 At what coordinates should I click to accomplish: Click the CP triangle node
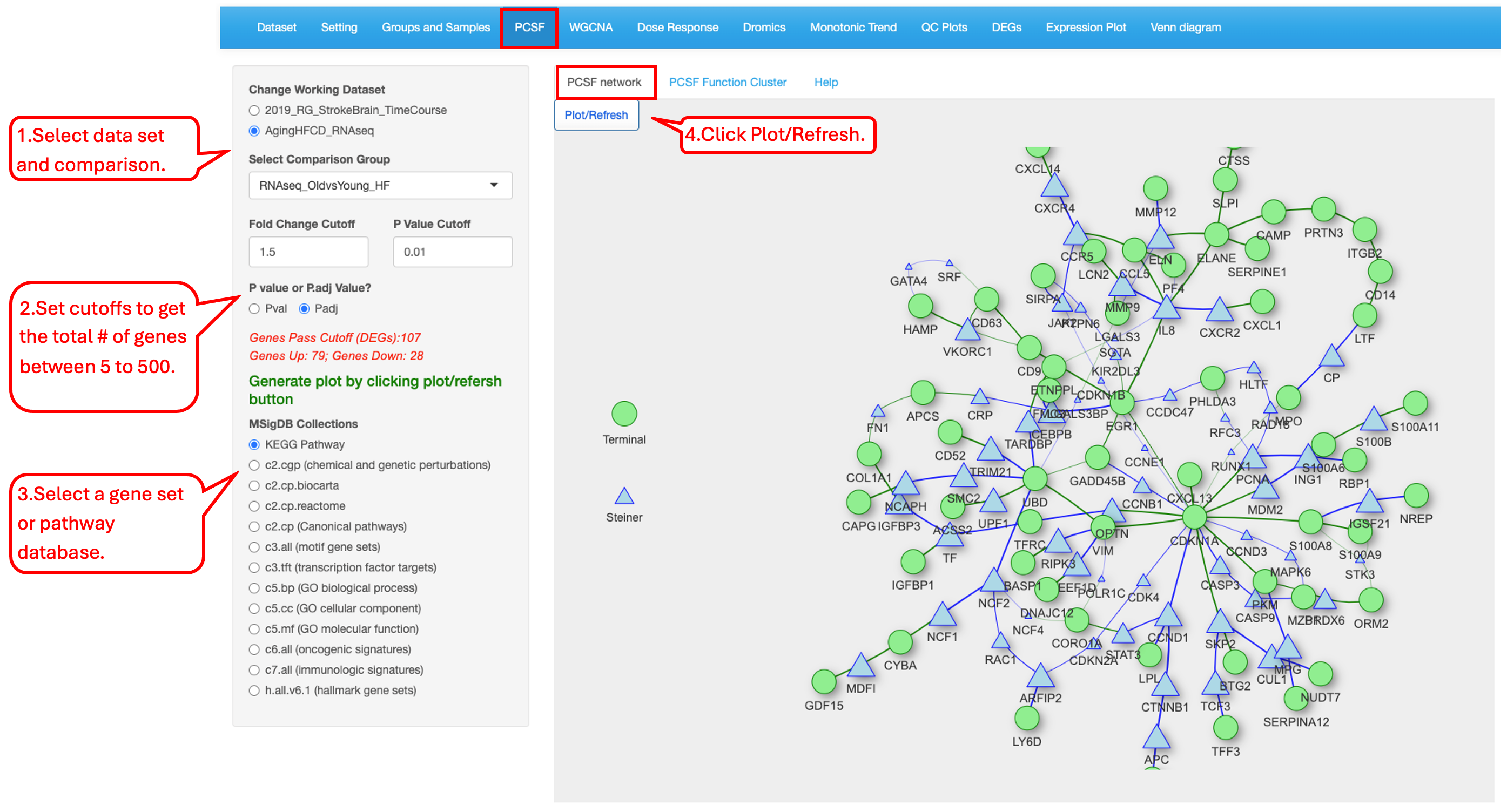point(1331,357)
